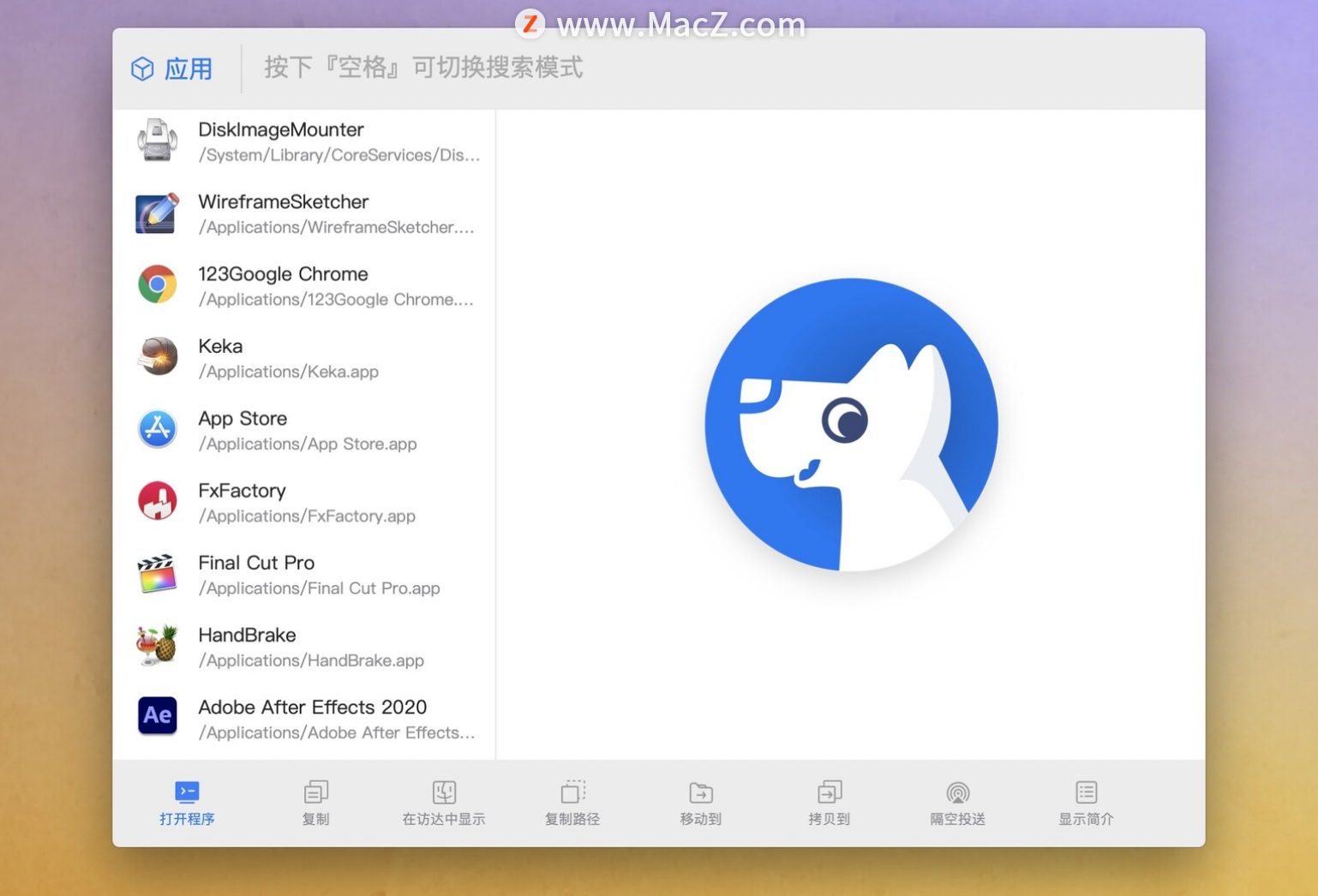Click path /Applications/Keka.app

289,372
